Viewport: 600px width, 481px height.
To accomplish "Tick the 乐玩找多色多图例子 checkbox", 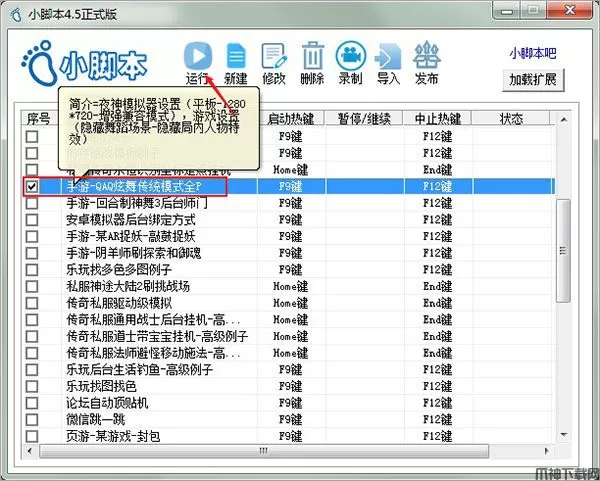I will tap(32, 270).
